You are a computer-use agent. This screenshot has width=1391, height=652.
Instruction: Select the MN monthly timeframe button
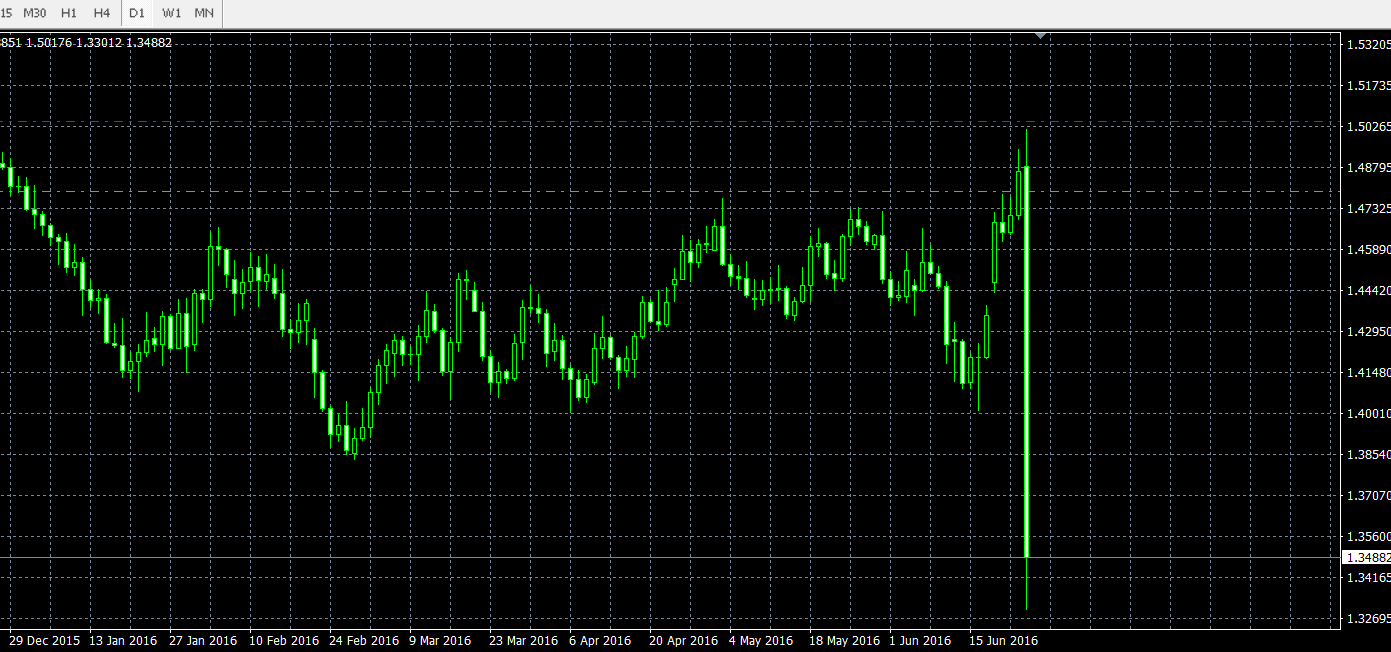(205, 13)
